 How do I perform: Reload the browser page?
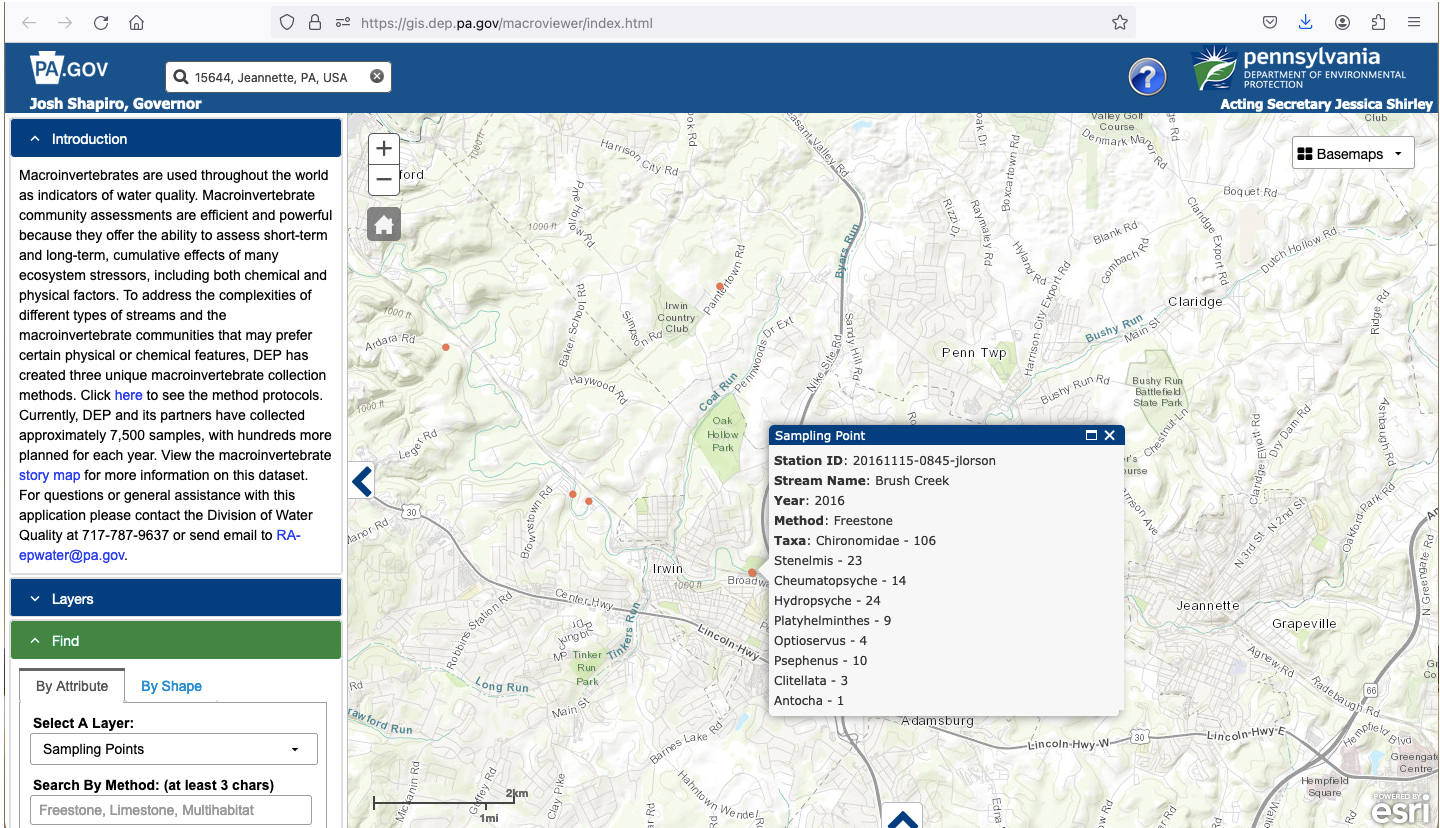pos(101,22)
